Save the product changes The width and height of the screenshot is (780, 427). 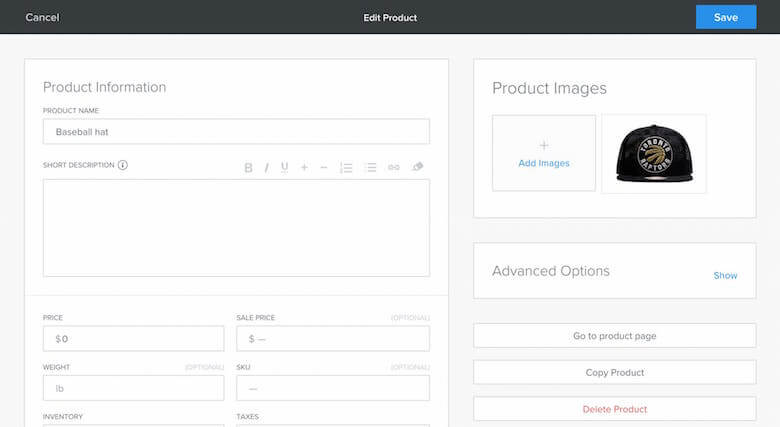(725, 17)
